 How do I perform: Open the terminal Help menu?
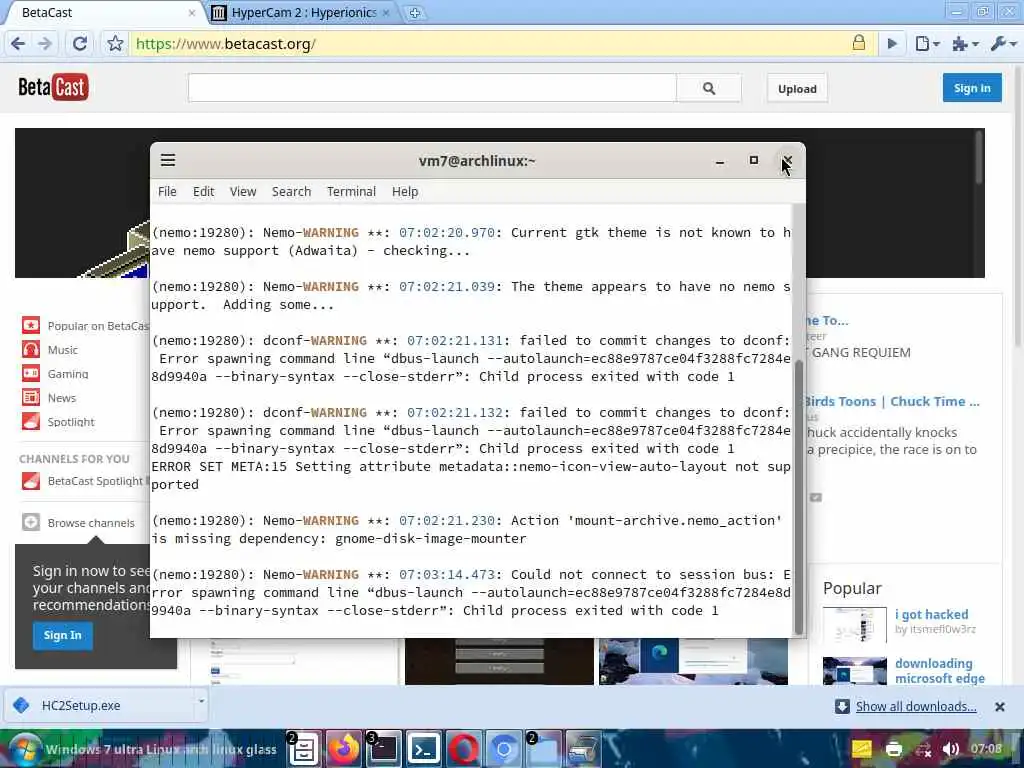coord(405,191)
